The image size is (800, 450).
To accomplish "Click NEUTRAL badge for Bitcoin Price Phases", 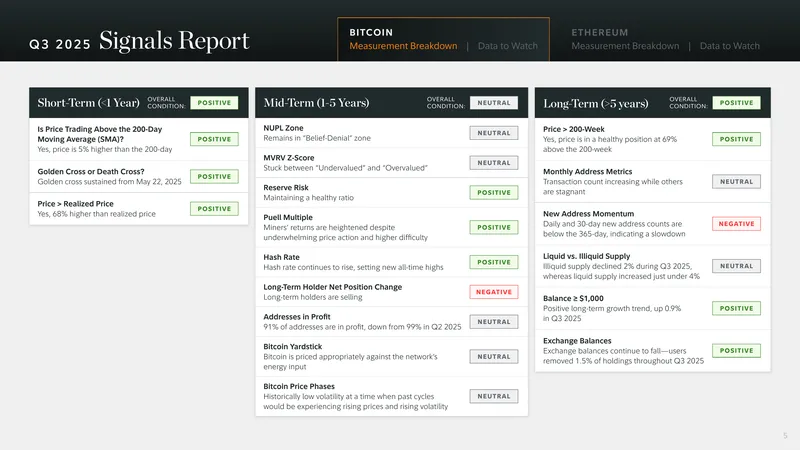I will 494,396.
